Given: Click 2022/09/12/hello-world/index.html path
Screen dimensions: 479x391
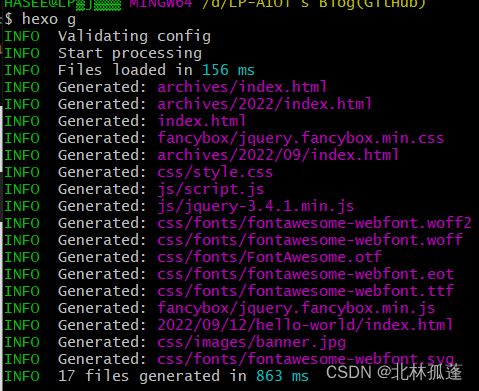Looking at the screenshot, I should [305, 325].
